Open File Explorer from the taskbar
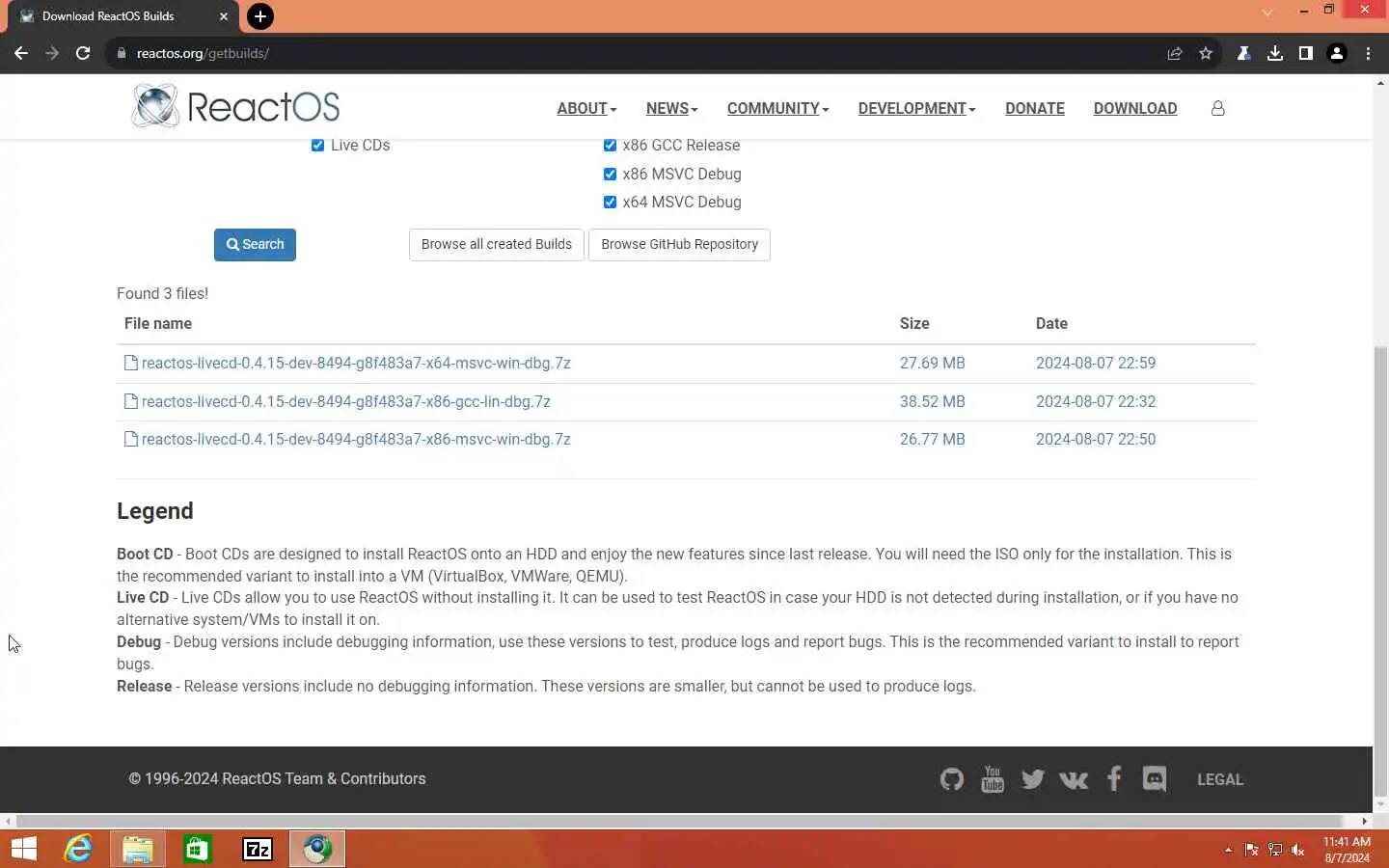The height and width of the screenshot is (868, 1389). pyautogui.click(x=138, y=849)
